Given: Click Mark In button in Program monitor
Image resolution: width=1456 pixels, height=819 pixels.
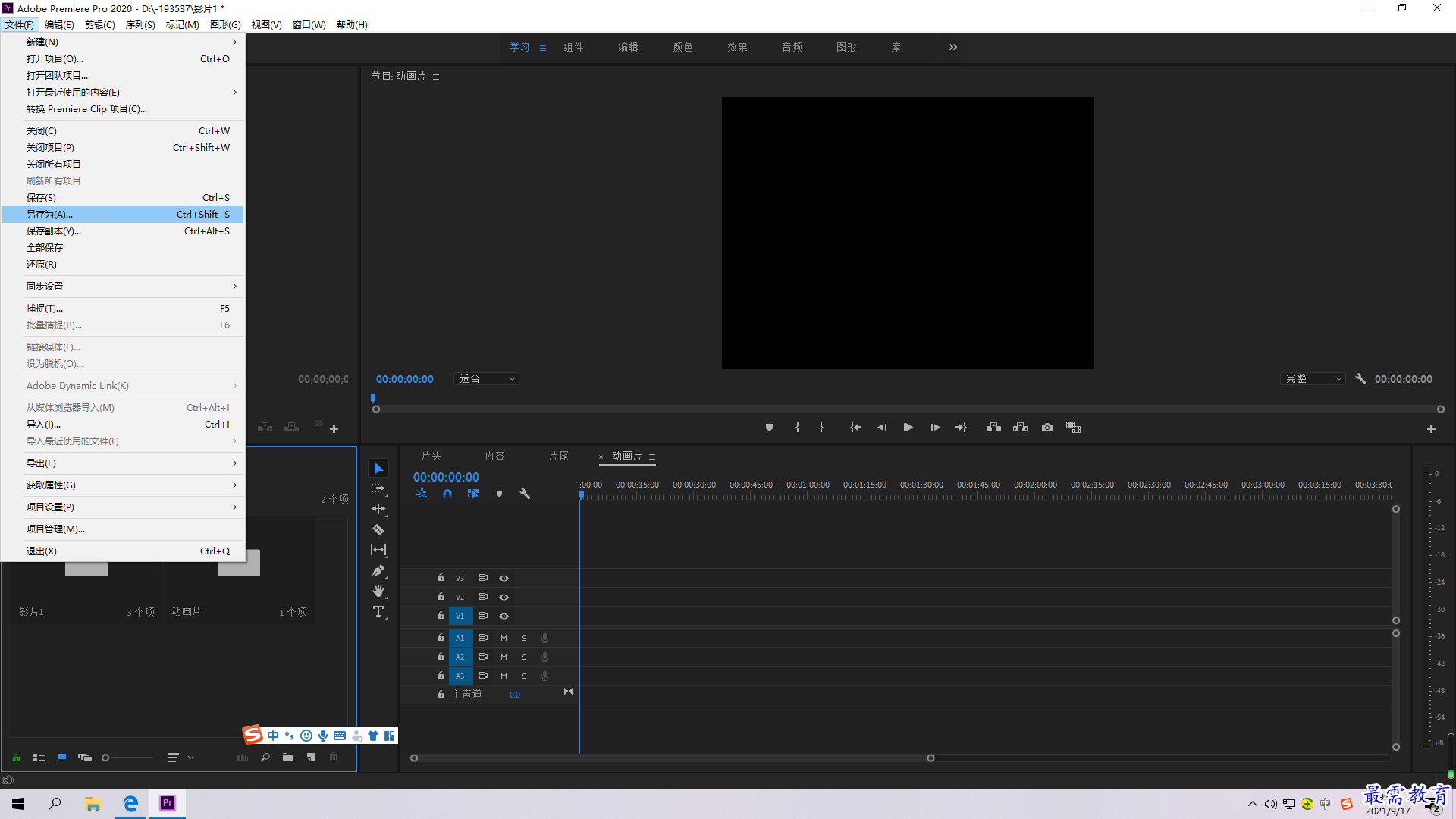Looking at the screenshot, I should point(797,428).
